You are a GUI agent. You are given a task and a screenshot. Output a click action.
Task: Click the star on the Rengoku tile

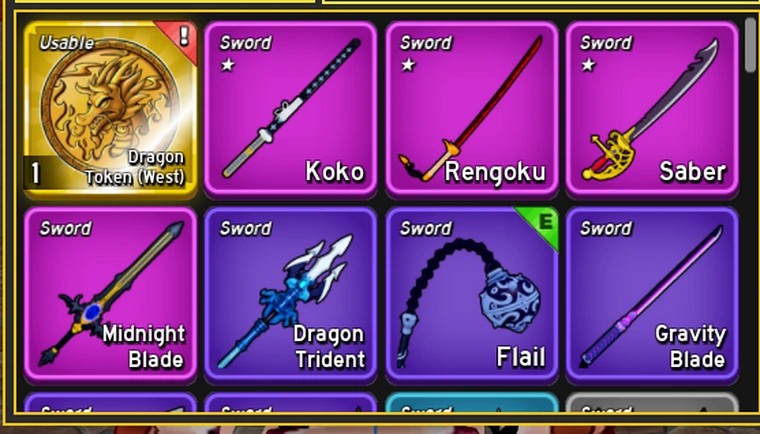pos(408,64)
